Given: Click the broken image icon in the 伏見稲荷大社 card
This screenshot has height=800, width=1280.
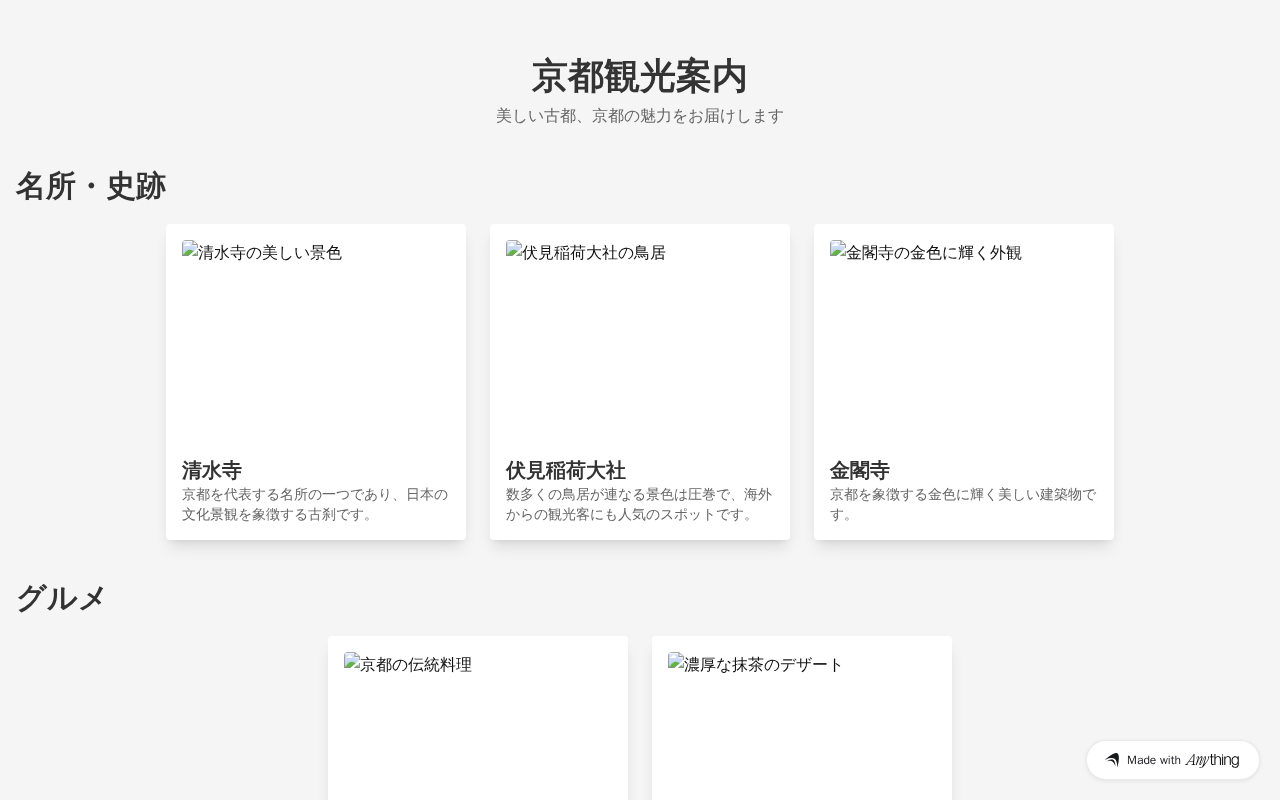Looking at the screenshot, I should (x=514, y=250).
